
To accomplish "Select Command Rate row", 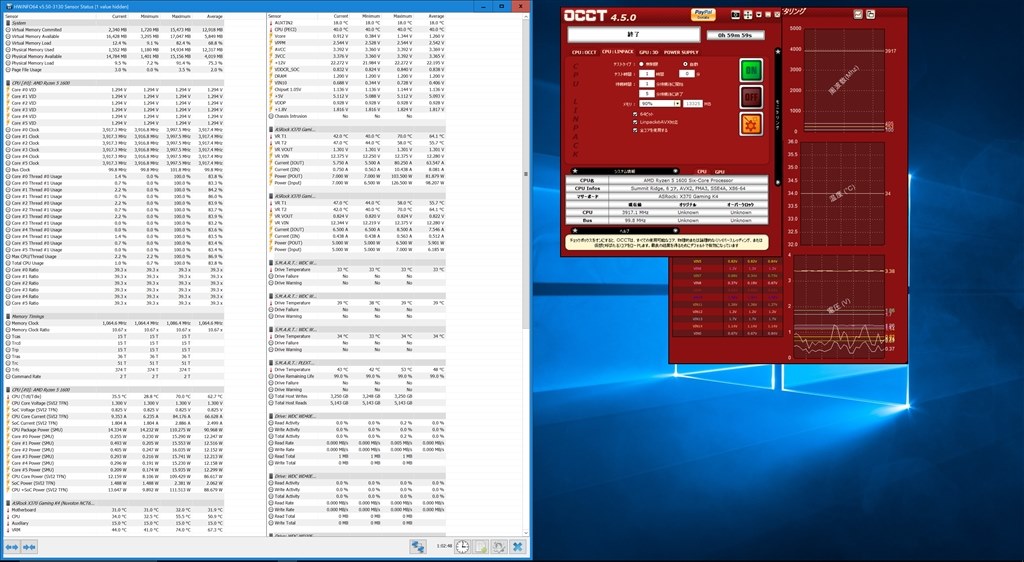I will click(x=114, y=377).
